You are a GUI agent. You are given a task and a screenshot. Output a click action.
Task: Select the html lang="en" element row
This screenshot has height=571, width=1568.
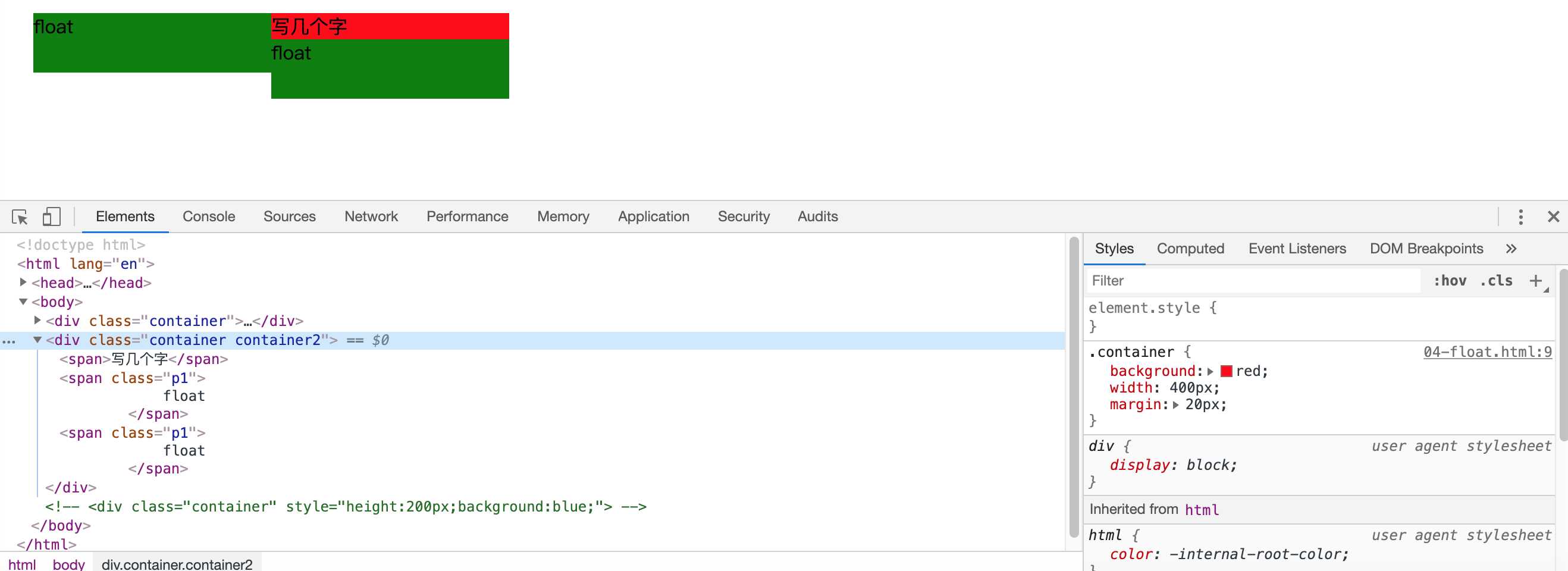point(86,263)
